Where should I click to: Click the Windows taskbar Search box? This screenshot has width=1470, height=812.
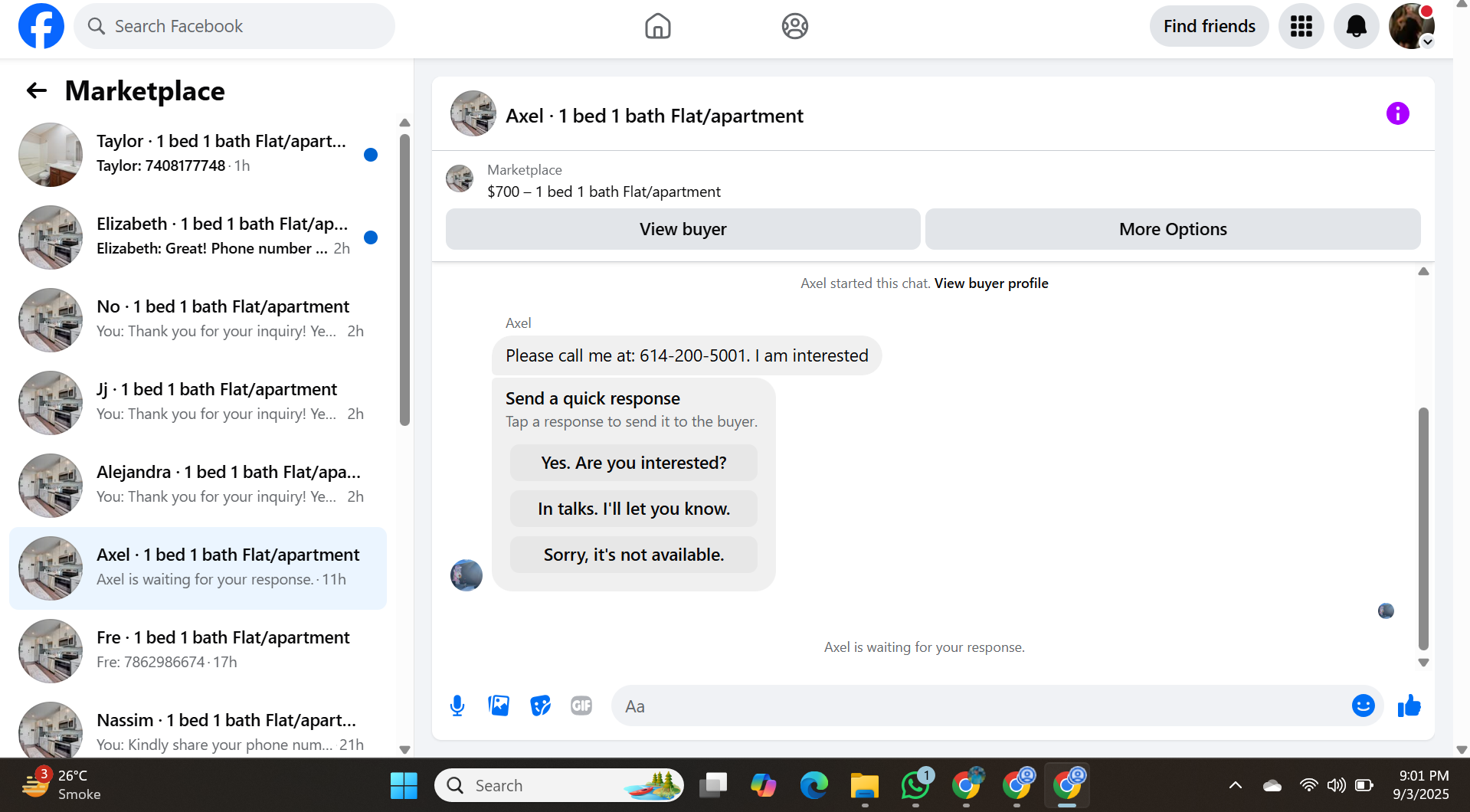(x=559, y=785)
